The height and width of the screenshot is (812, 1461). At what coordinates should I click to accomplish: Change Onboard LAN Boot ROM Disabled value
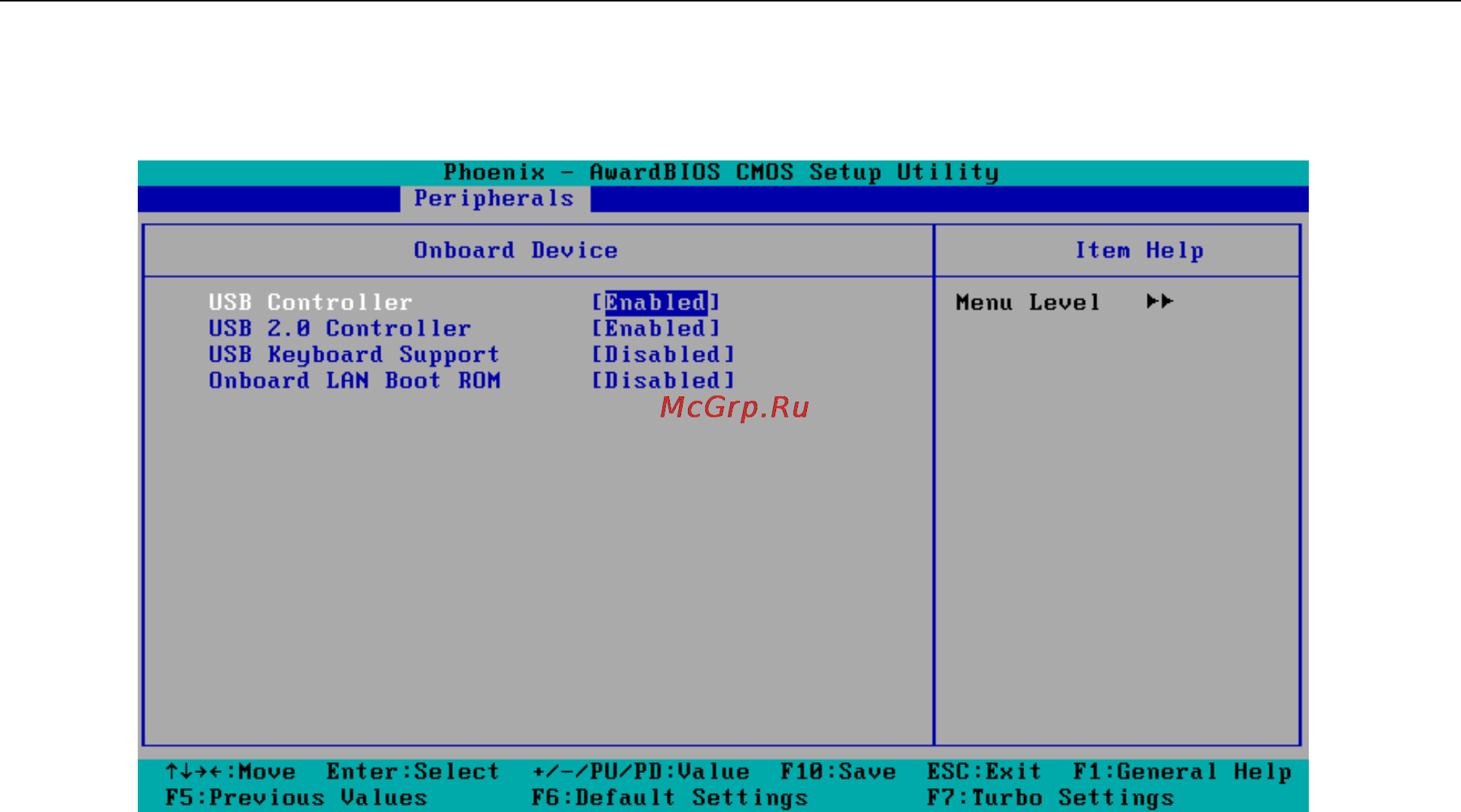pyautogui.click(x=663, y=380)
